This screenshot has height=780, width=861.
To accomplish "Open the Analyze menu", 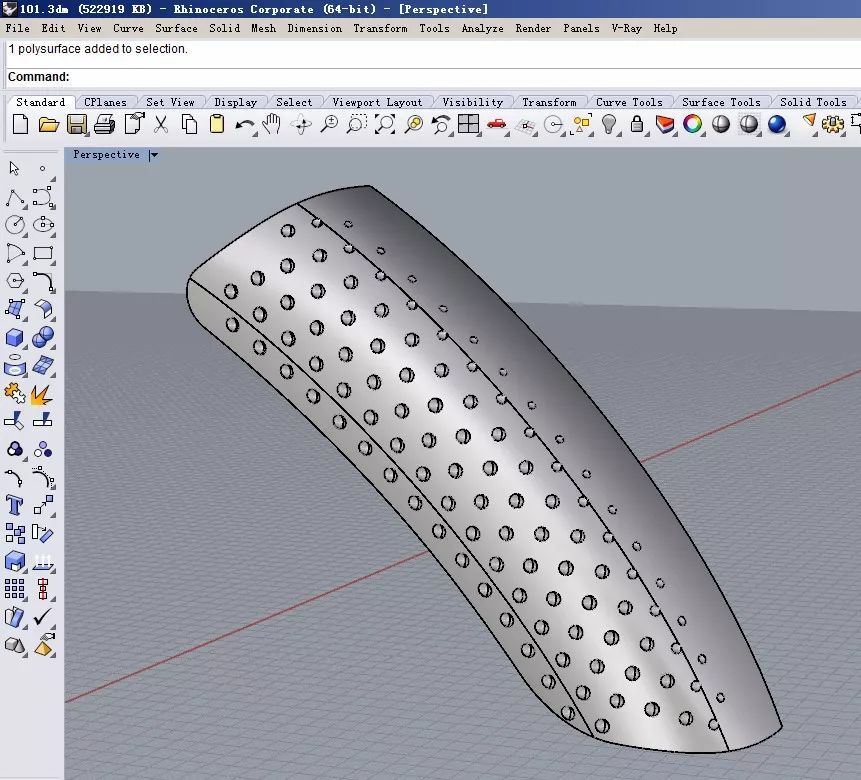I will coord(482,28).
